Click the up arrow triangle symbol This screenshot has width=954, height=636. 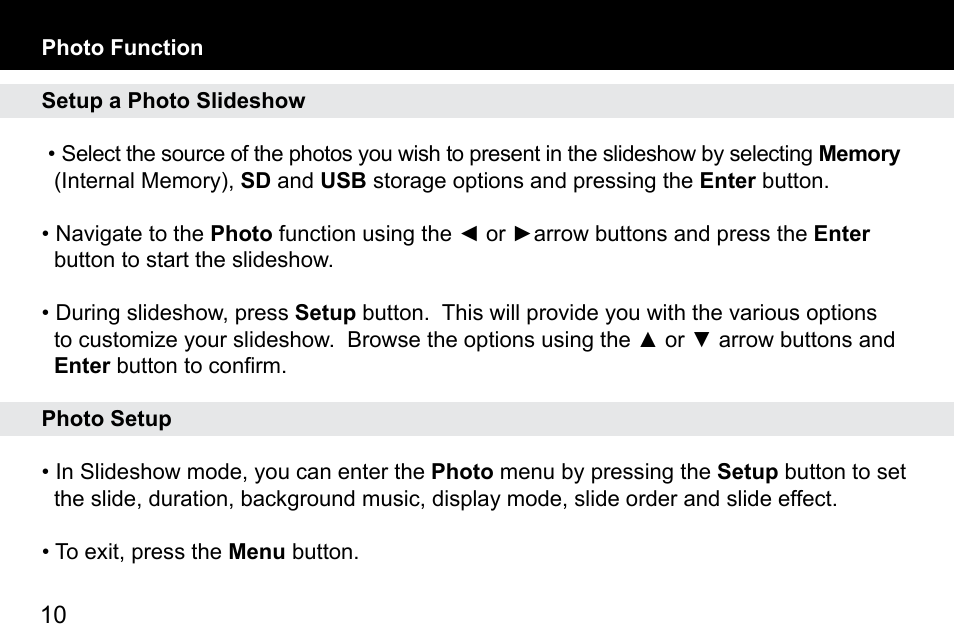click(x=648, y=340)
